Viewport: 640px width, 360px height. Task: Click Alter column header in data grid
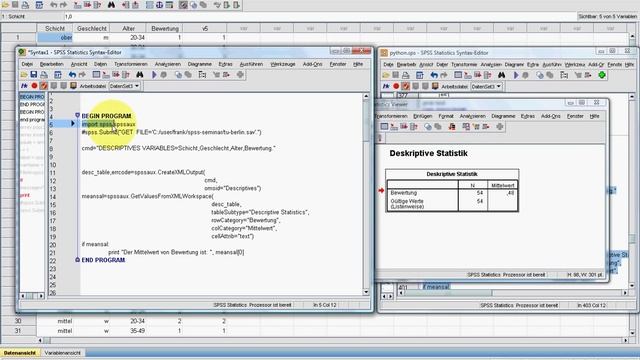tap(129, 28)
